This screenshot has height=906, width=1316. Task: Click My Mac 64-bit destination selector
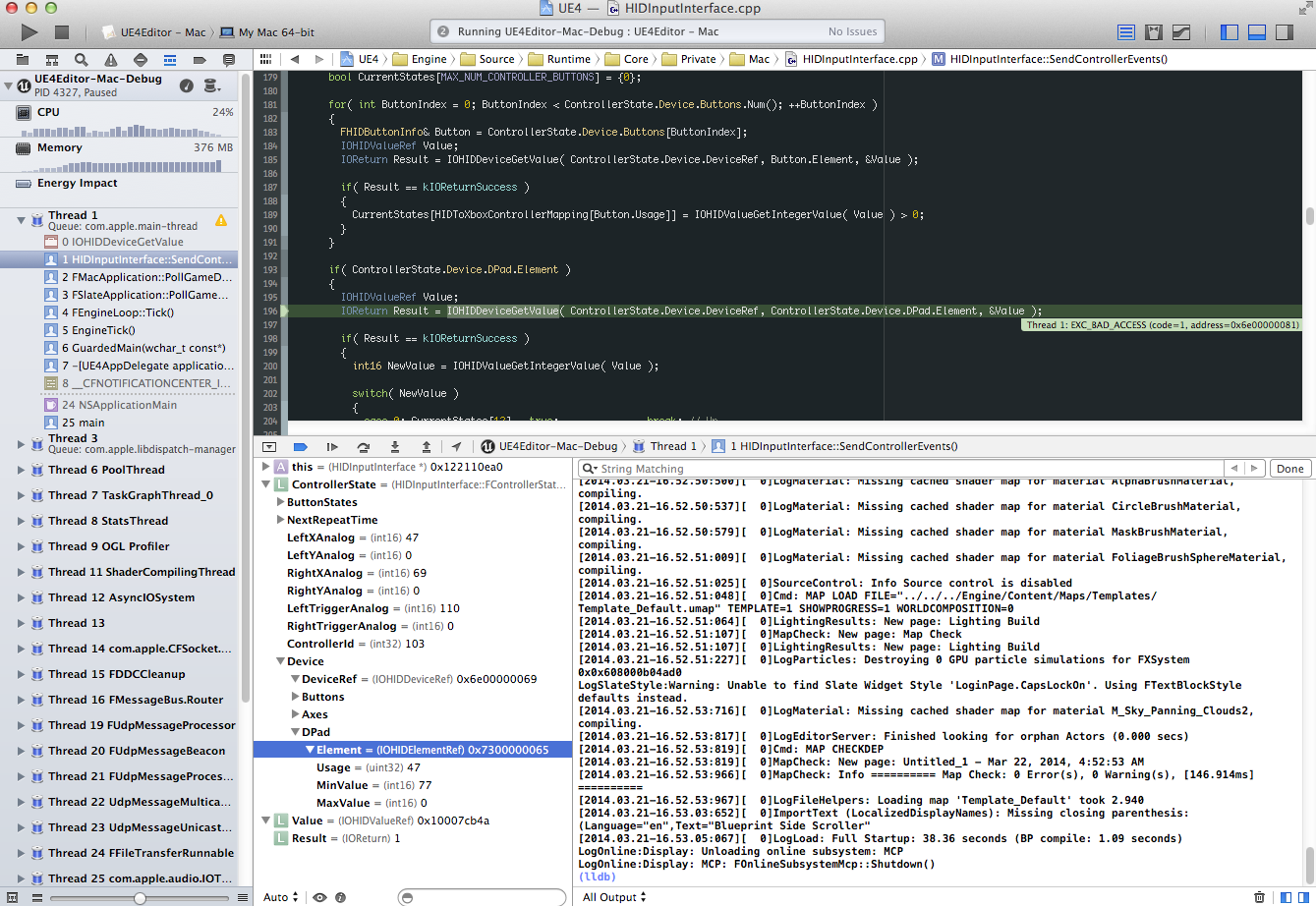[269, 32]
